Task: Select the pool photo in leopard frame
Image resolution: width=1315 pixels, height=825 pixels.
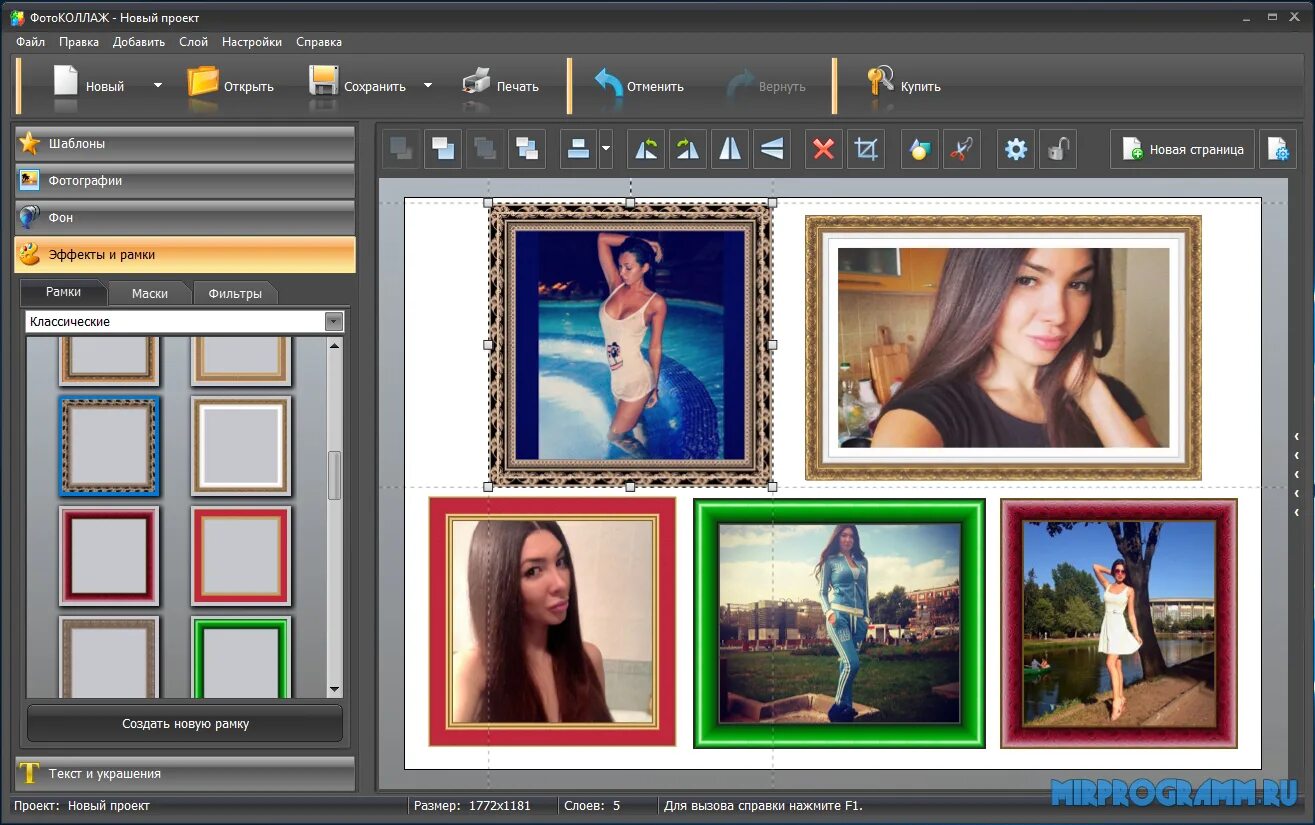Action: [x=630, y=345]
